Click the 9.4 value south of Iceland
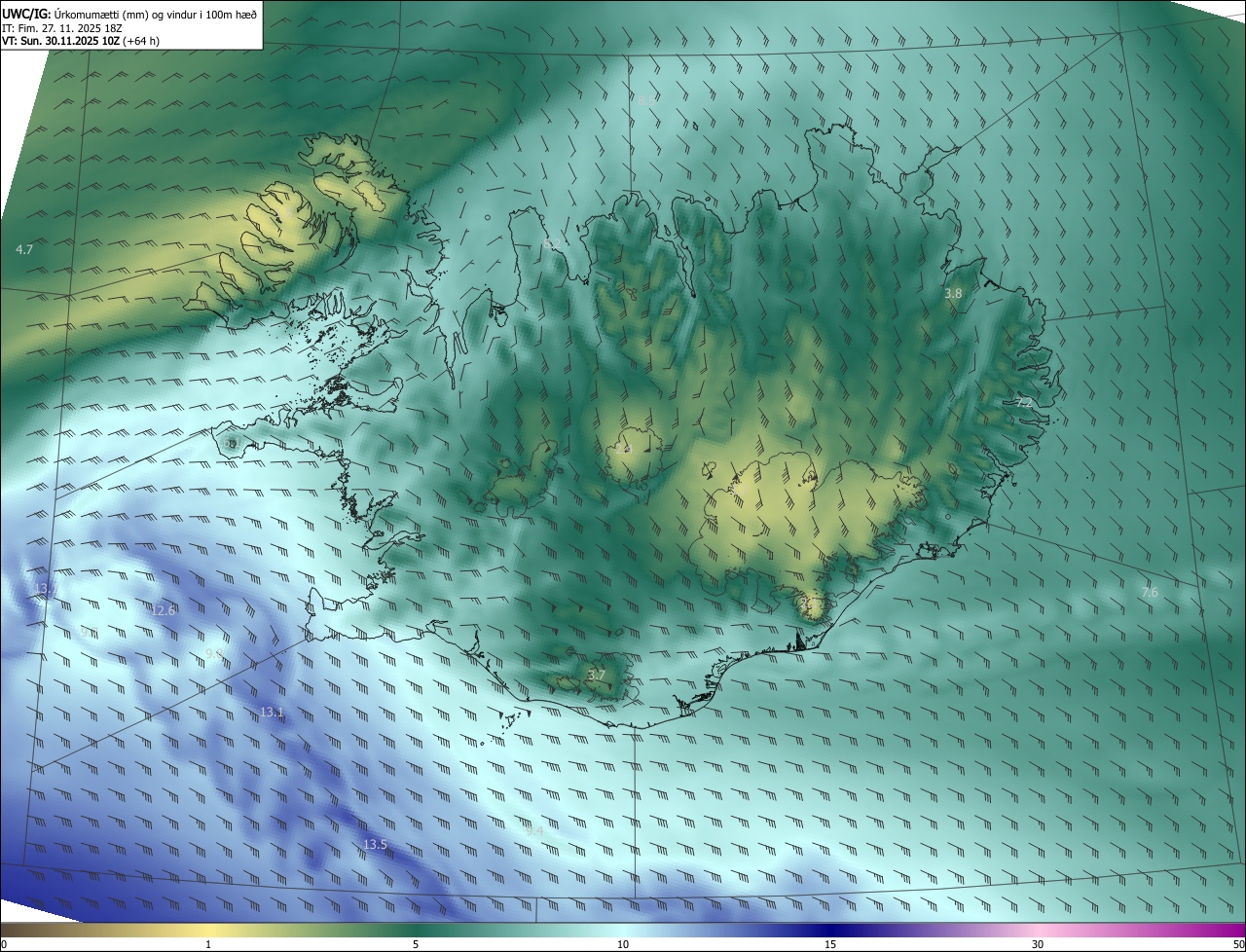1246x952 pixels. pos(534,830)
